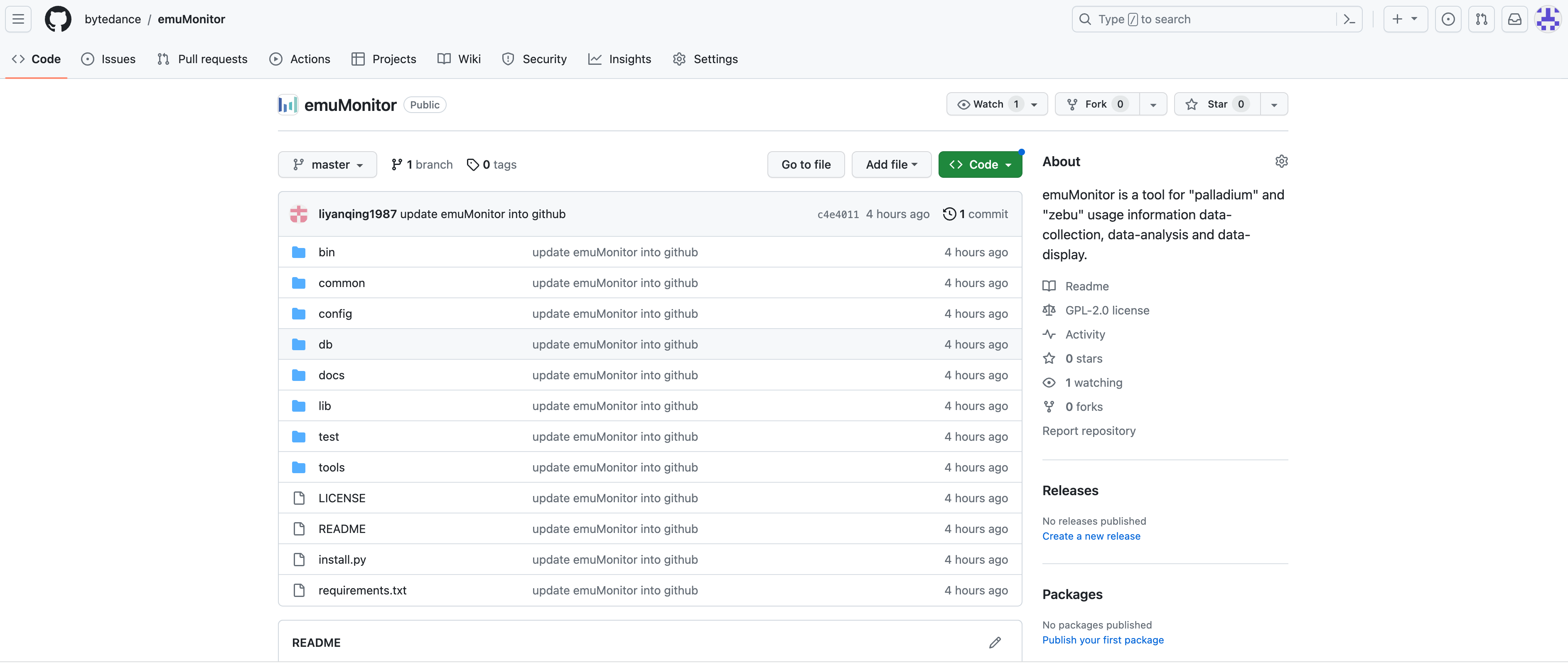This screenshot has height=663, width=1568.
Task: Fork the repository with Fork button
Action: (x=1098, y=104)
